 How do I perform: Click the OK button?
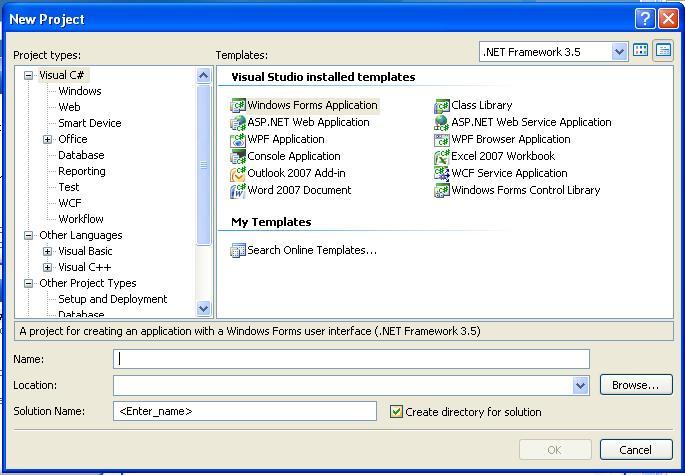coord(555,450)
